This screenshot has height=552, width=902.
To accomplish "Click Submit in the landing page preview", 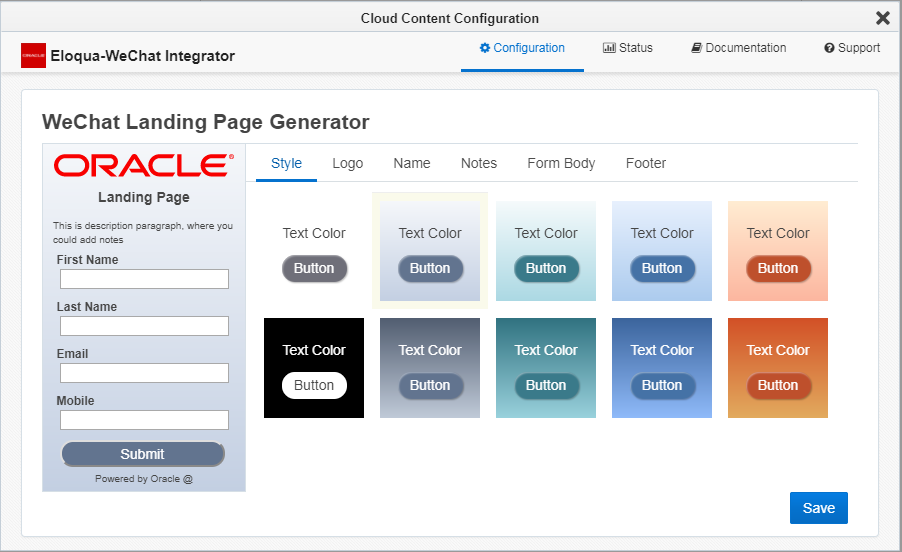I will pos(143,454).
